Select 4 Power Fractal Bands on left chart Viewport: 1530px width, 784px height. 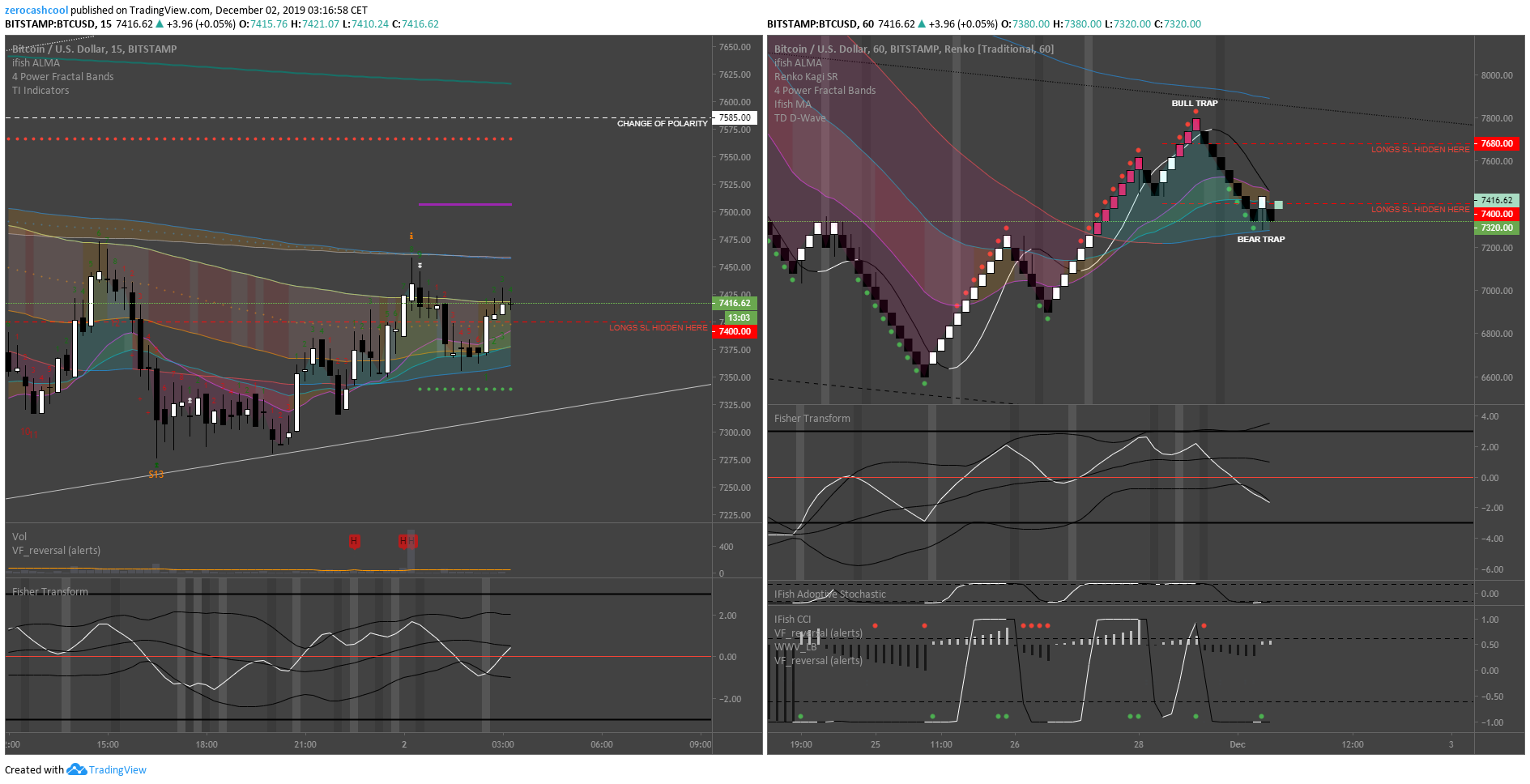tap(63, 77)
